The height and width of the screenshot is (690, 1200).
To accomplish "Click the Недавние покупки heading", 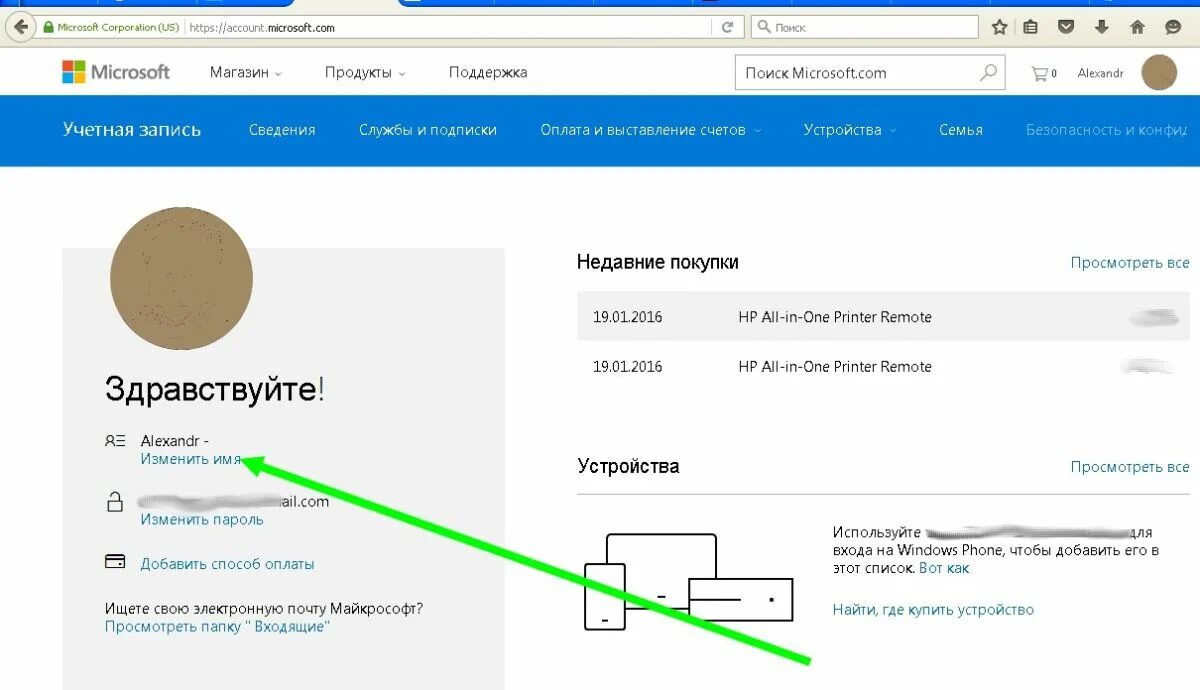I will point(658,262).
